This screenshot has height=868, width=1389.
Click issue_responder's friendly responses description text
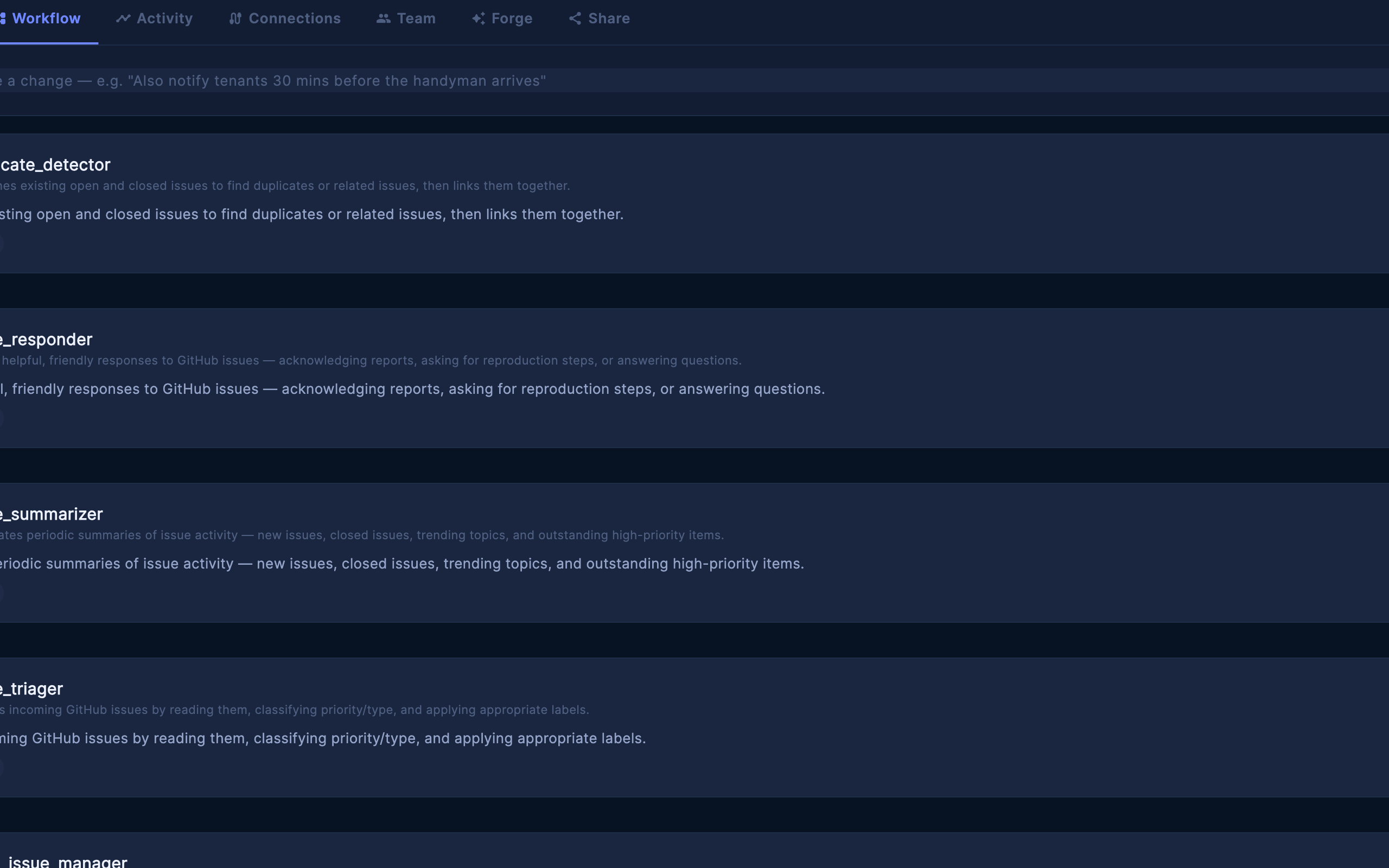pyautogui.click(x=413, y=388)
